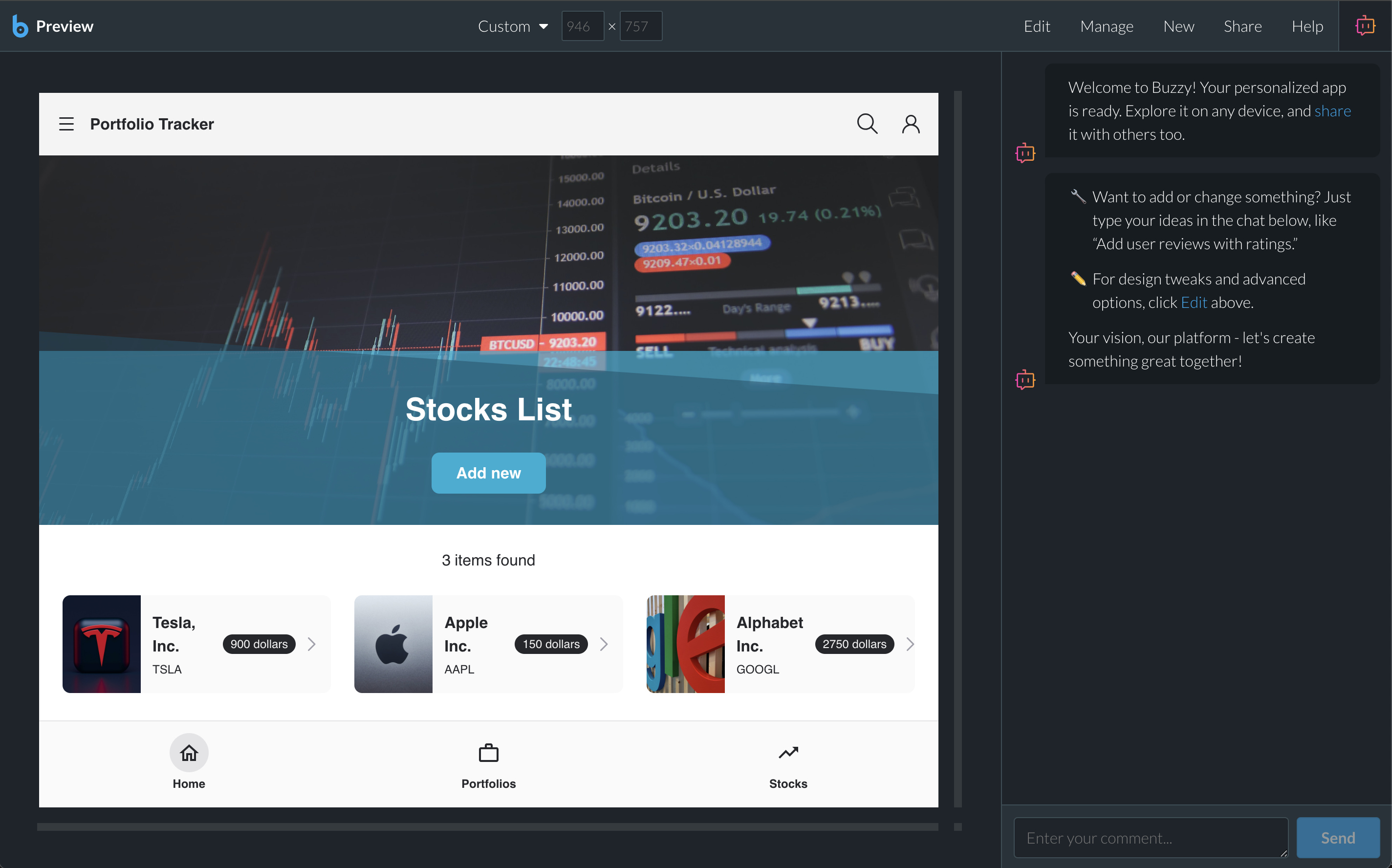
Task: Click the comment input field
Action: pos(1151,838)
